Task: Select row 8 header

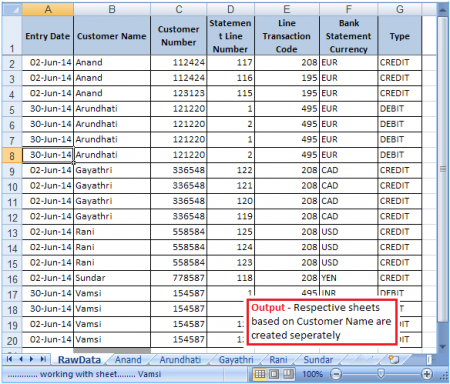Action: tap(12, 155)
